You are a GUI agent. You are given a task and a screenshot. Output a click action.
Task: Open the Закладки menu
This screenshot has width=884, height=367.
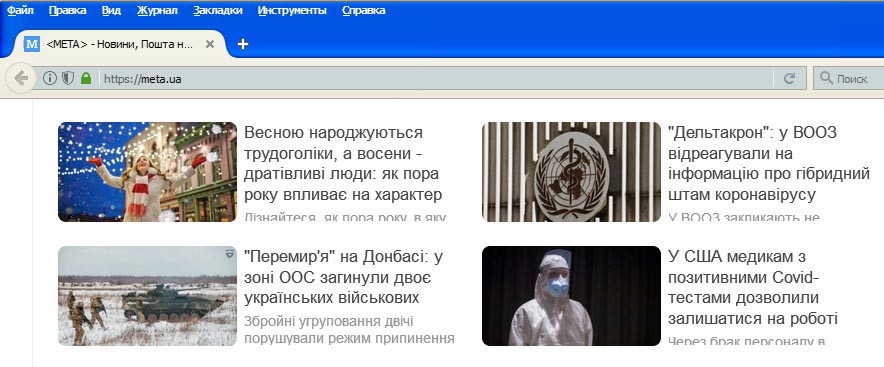(x=218, y=10)
